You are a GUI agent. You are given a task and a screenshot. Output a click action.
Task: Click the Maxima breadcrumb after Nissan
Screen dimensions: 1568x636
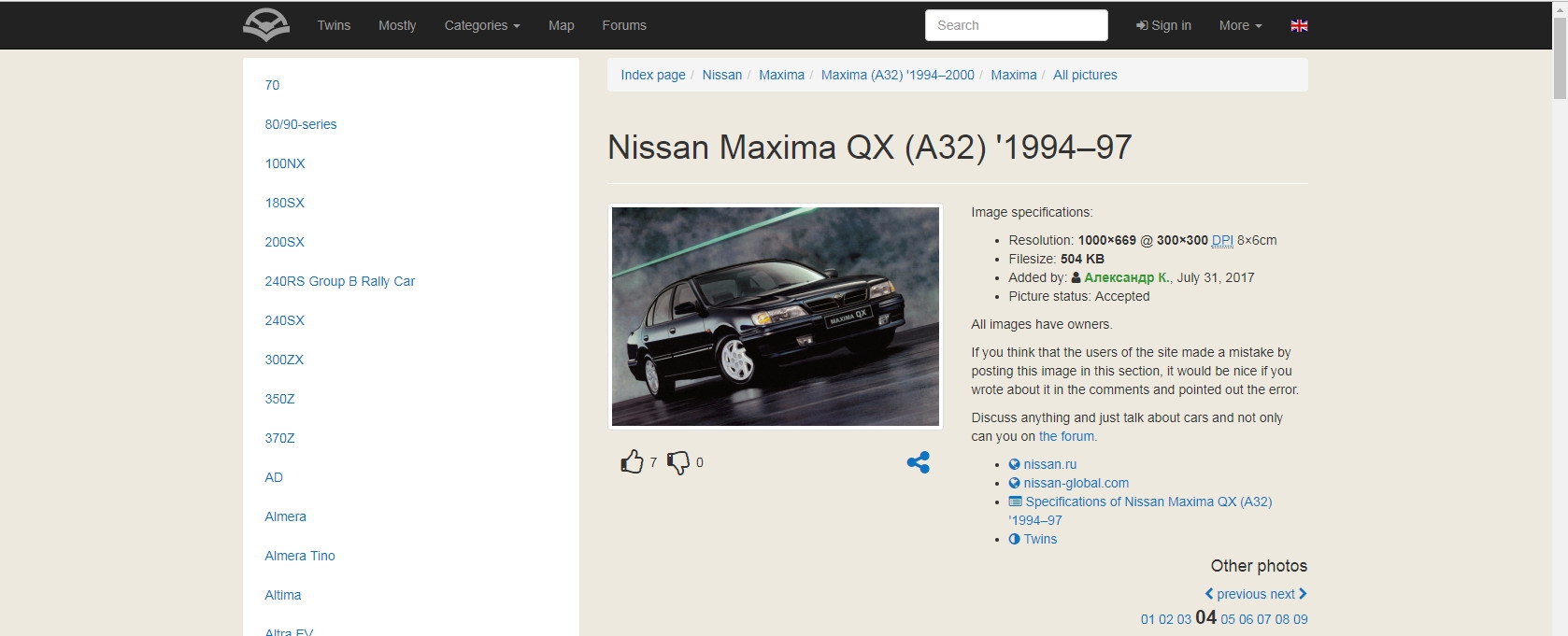(x=781, y=75)
